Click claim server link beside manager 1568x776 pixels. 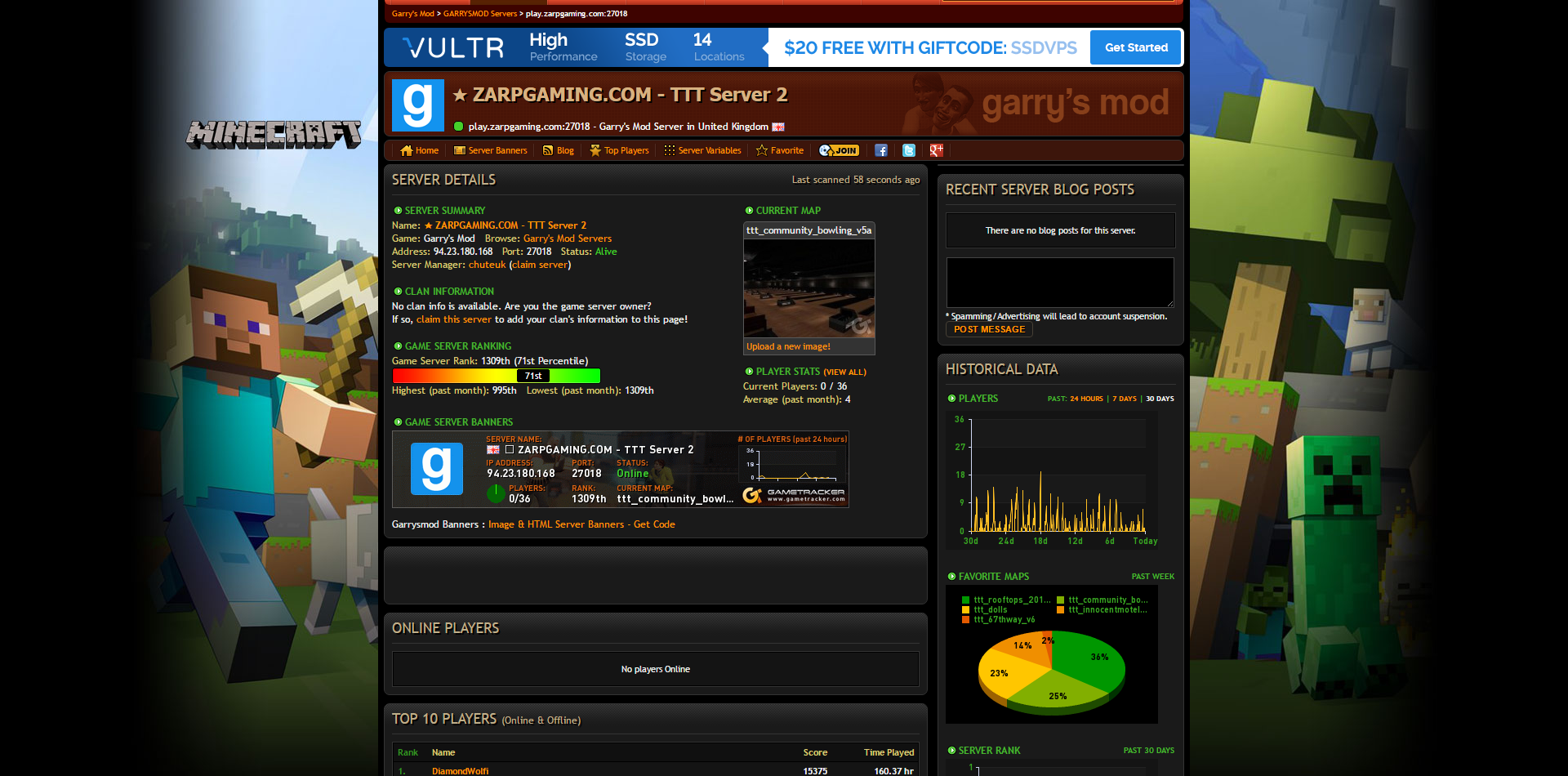tap(540, 265)
